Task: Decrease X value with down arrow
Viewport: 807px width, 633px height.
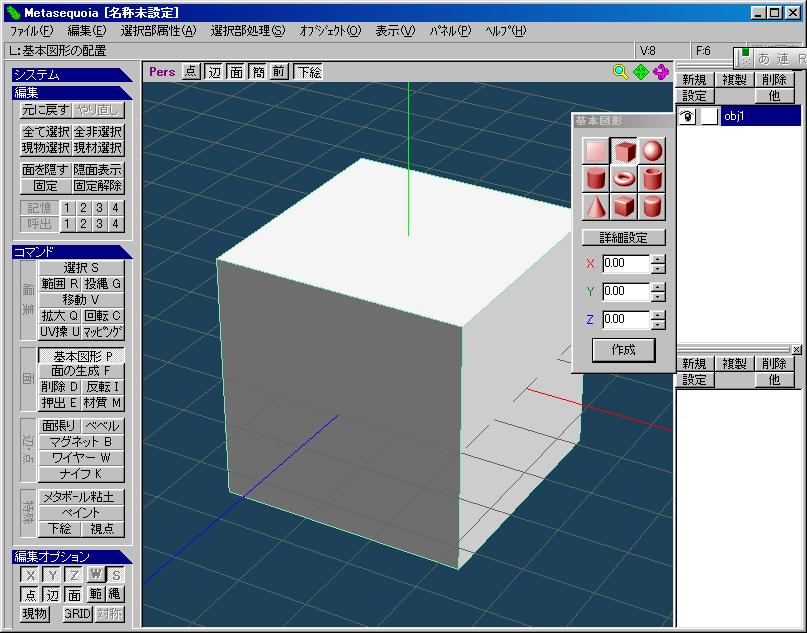Action: pos(658,268)
